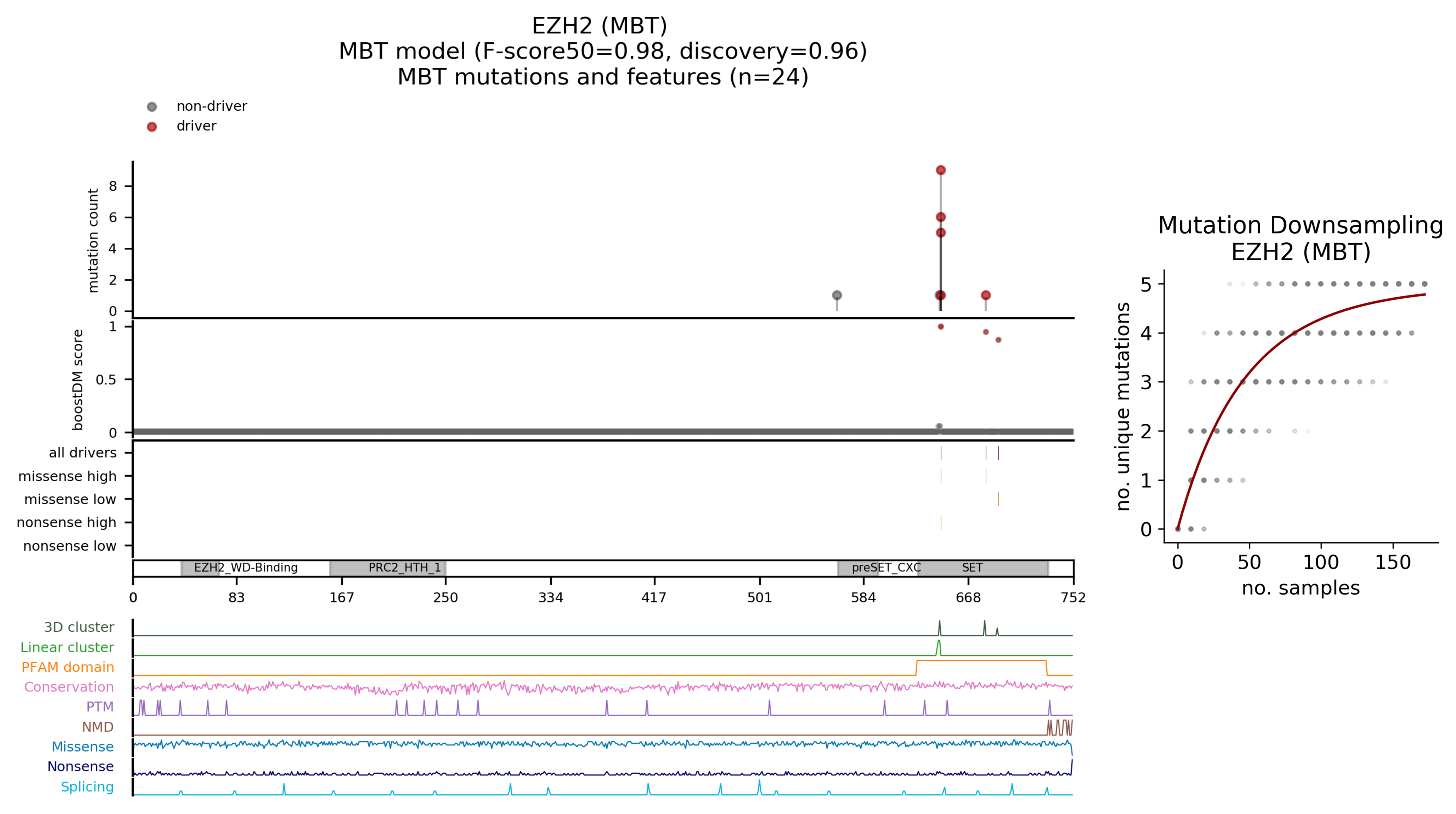Viewport: 1456px width, 814px height.
Task: Click the position 501 axis tick label
Action: coord(759,598)
